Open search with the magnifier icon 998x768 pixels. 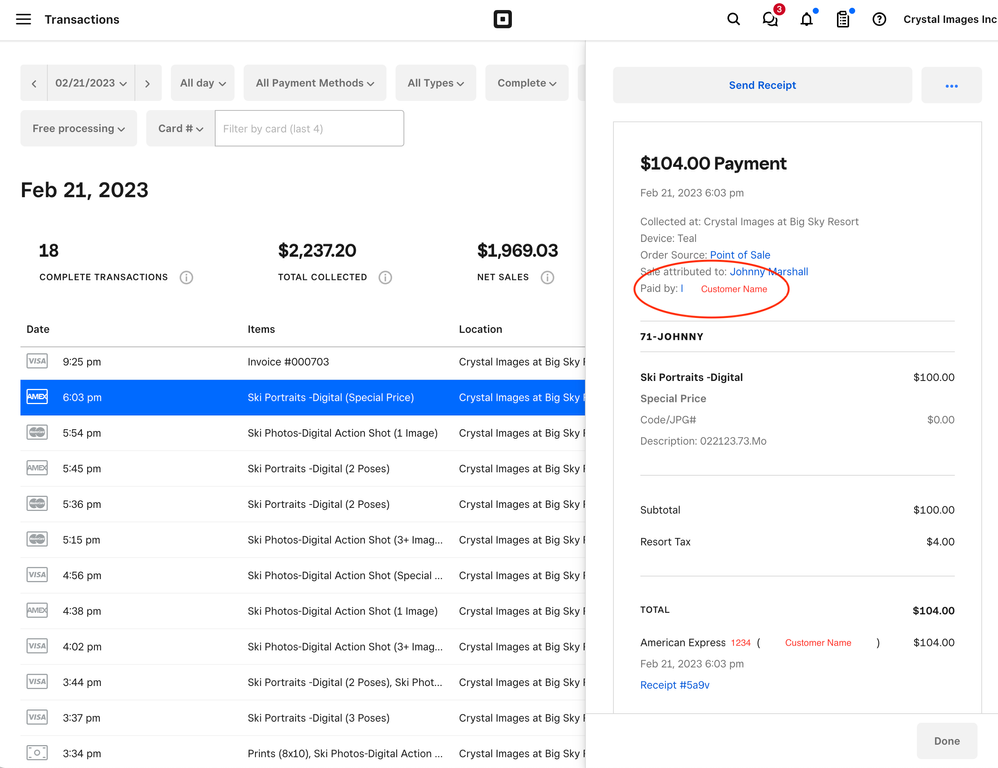733,19
